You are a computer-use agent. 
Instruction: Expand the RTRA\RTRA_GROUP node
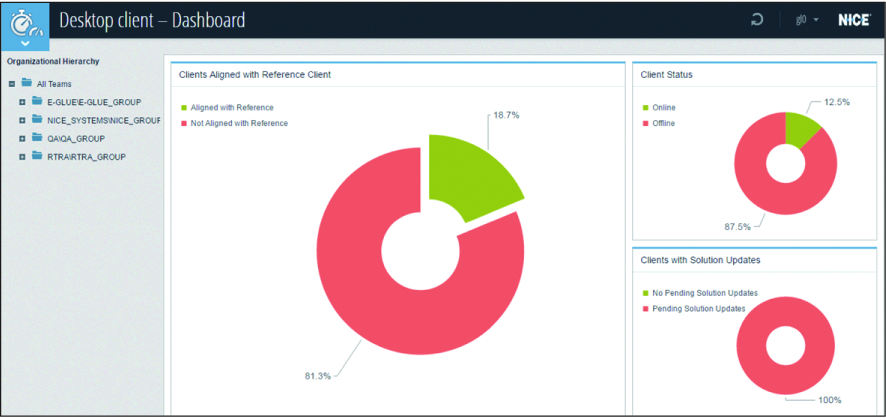[23, 157]
